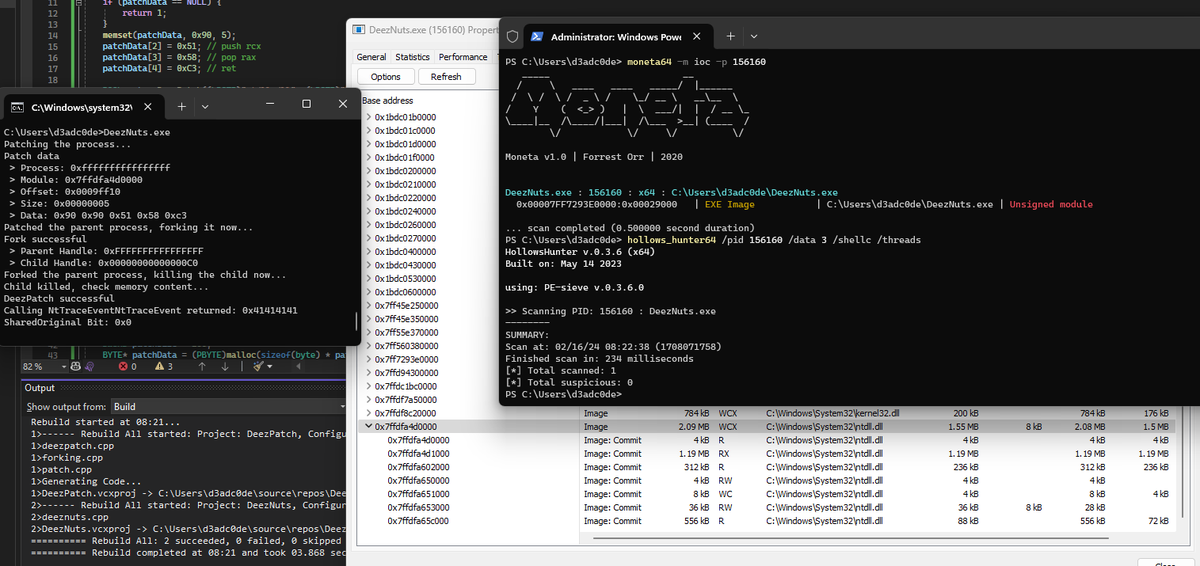Minimize the command prompt window
This screenshot has width=1200, height=566.
tap(272, 104)
